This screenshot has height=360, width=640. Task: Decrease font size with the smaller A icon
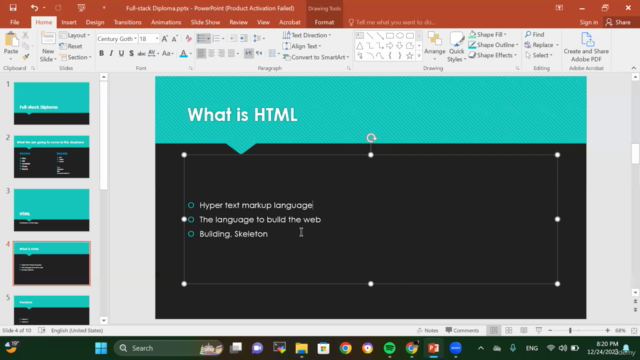pos(174,39)
